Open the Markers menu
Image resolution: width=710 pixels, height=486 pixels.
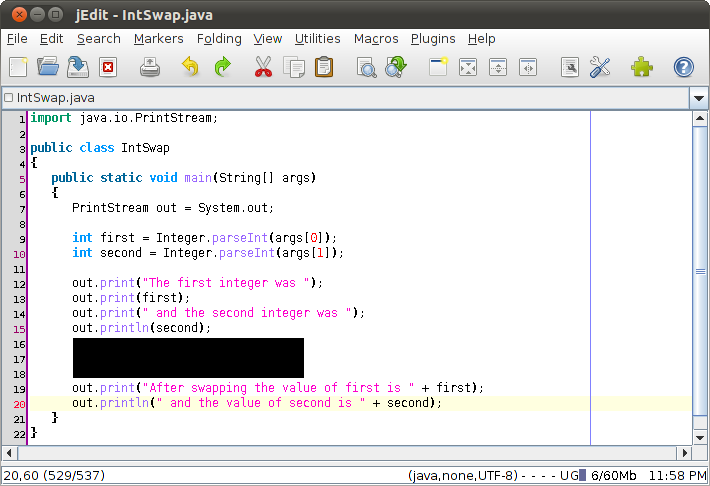coord(158,39)
